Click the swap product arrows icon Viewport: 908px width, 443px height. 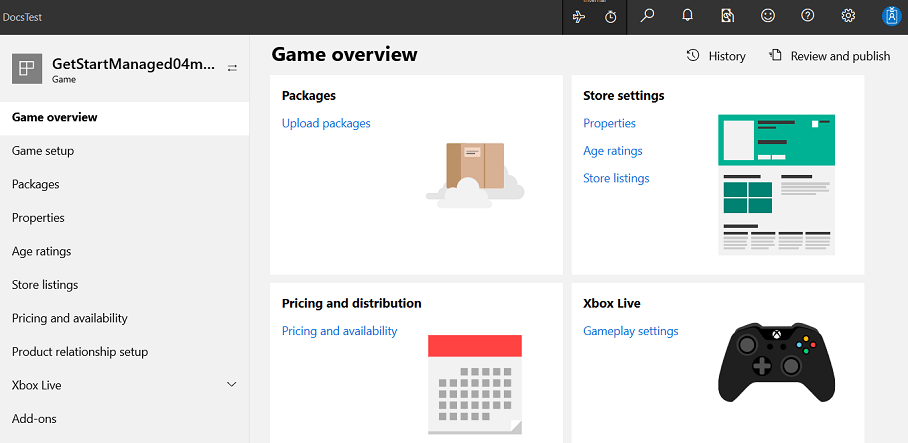(232, 68)
